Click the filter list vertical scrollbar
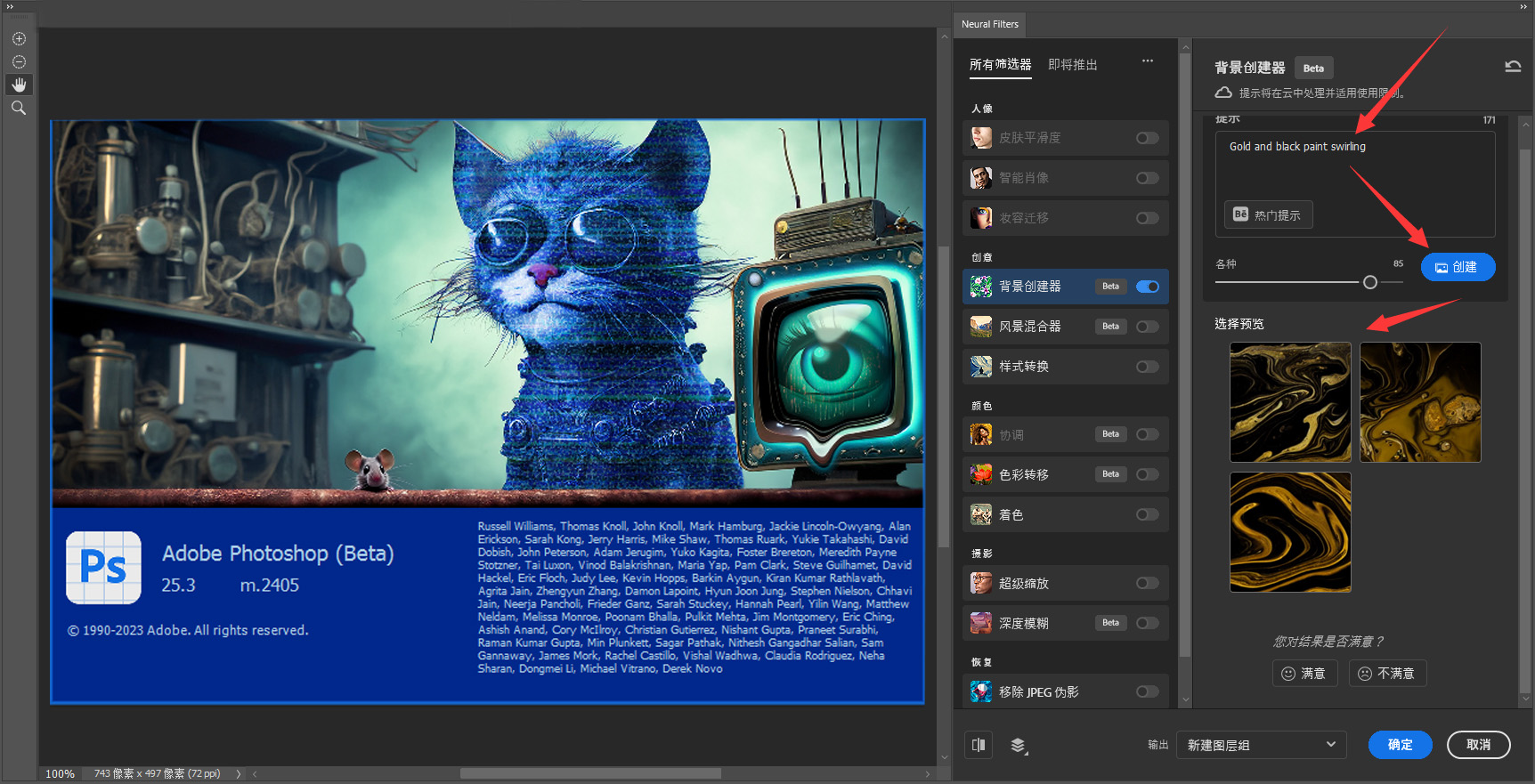The height and width of the screenshot is (784, 1535). pyautogui.click(x=1184, y=356)
